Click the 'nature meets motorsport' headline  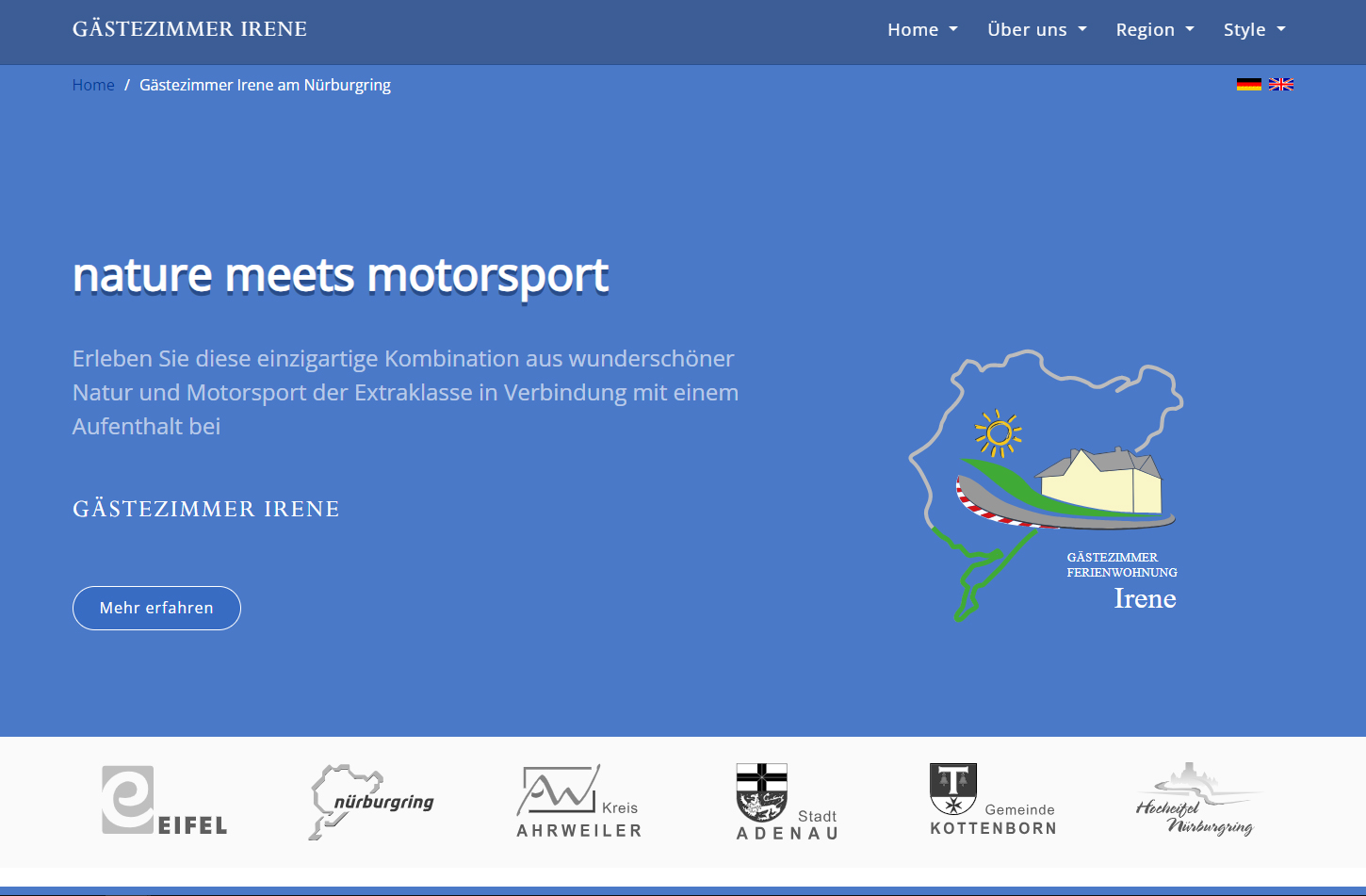tap(340, 276)
